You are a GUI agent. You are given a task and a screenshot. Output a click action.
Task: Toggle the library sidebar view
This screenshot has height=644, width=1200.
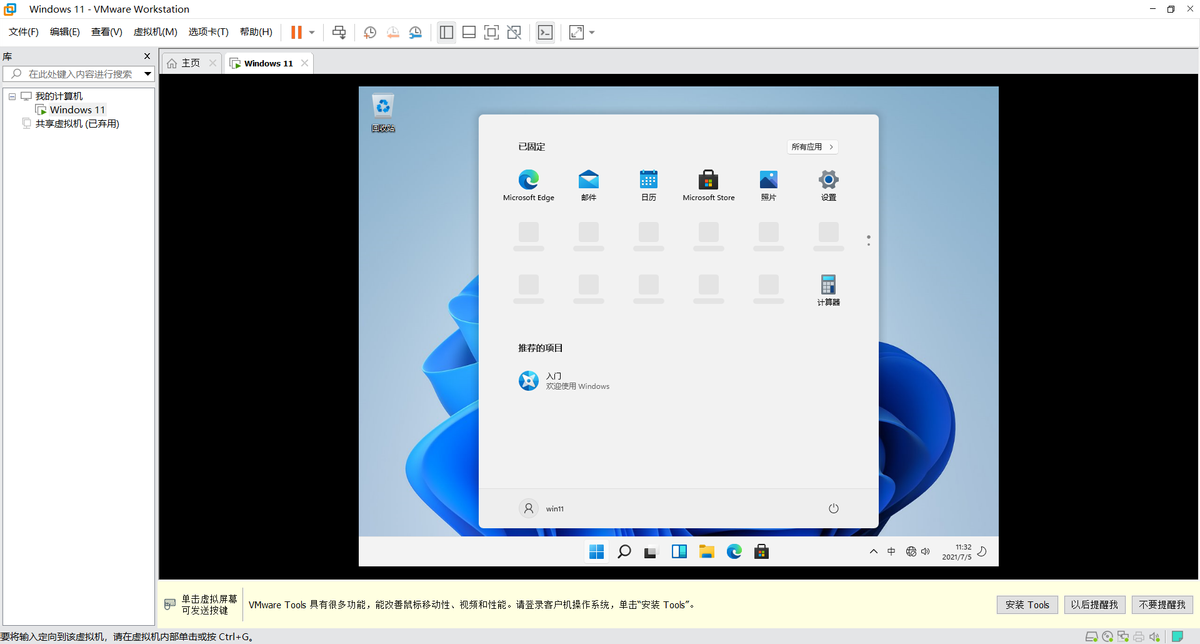(446, 32)
